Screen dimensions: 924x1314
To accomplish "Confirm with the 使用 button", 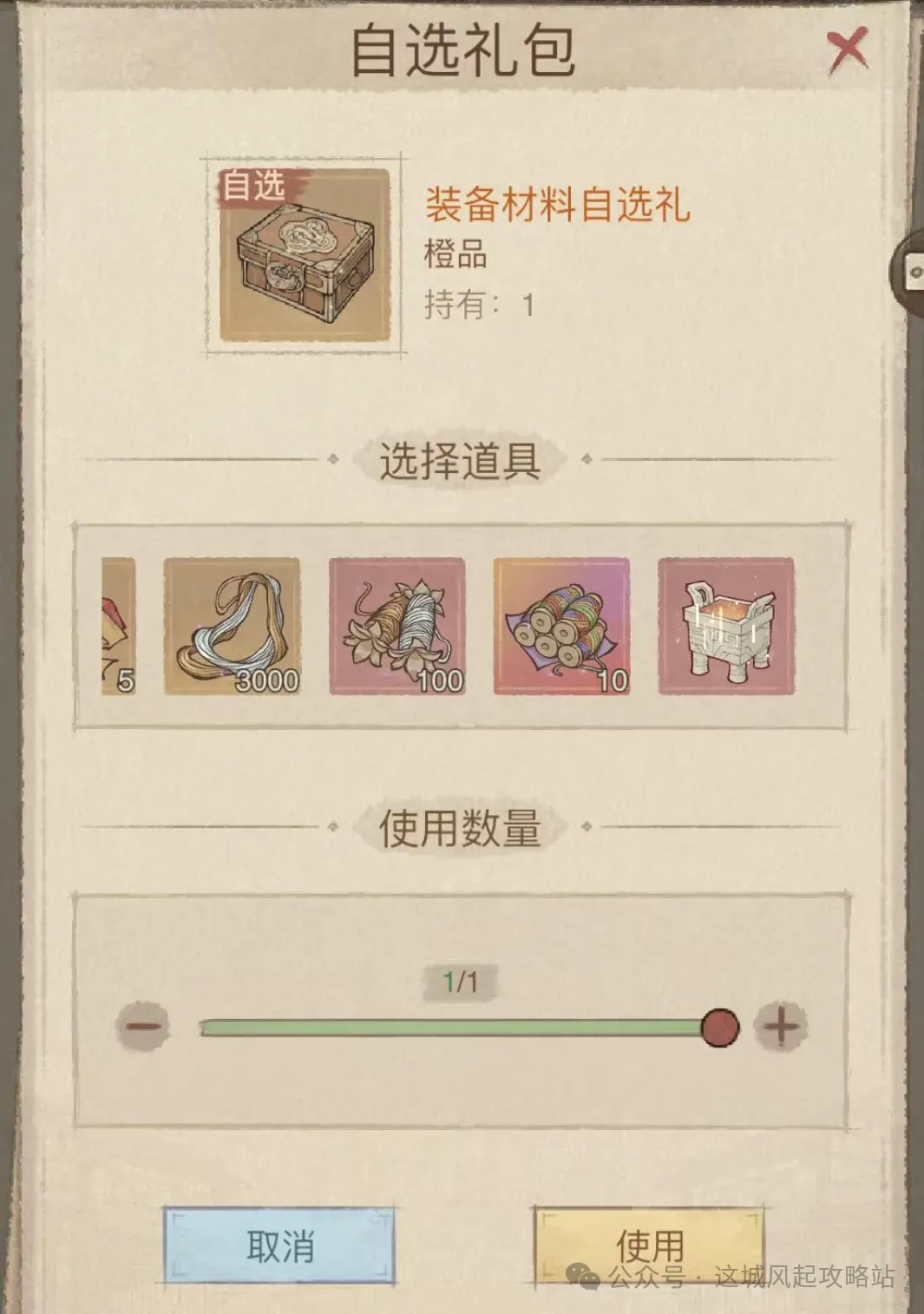I will point(649,1245).
